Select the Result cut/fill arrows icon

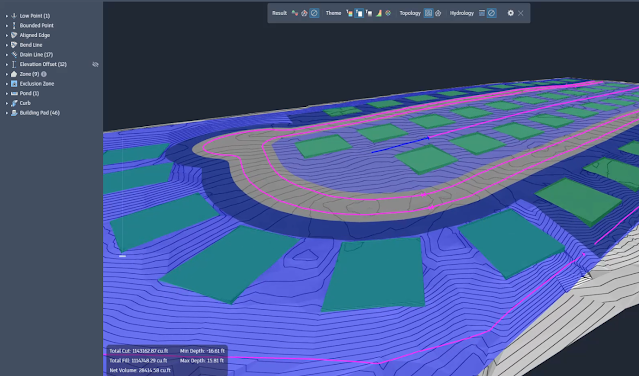pos(295,13)
